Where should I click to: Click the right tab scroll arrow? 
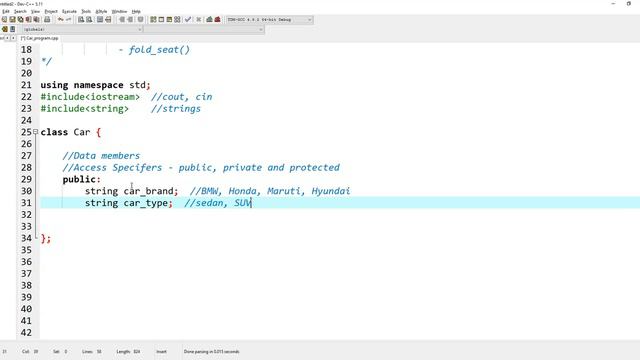click(x=13, y=38)
